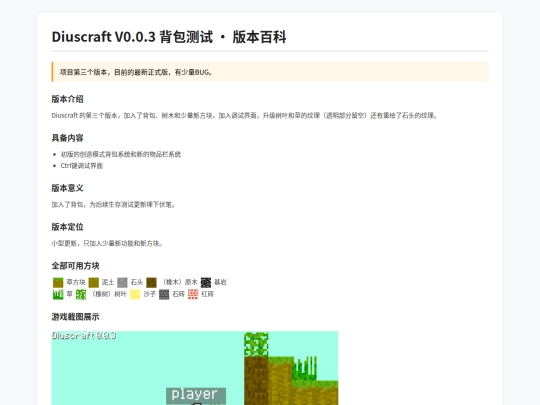The width and height of the screenshot is (540, 405).
Task: Click the label （橡木）原木
Action: tap(178, 282)
